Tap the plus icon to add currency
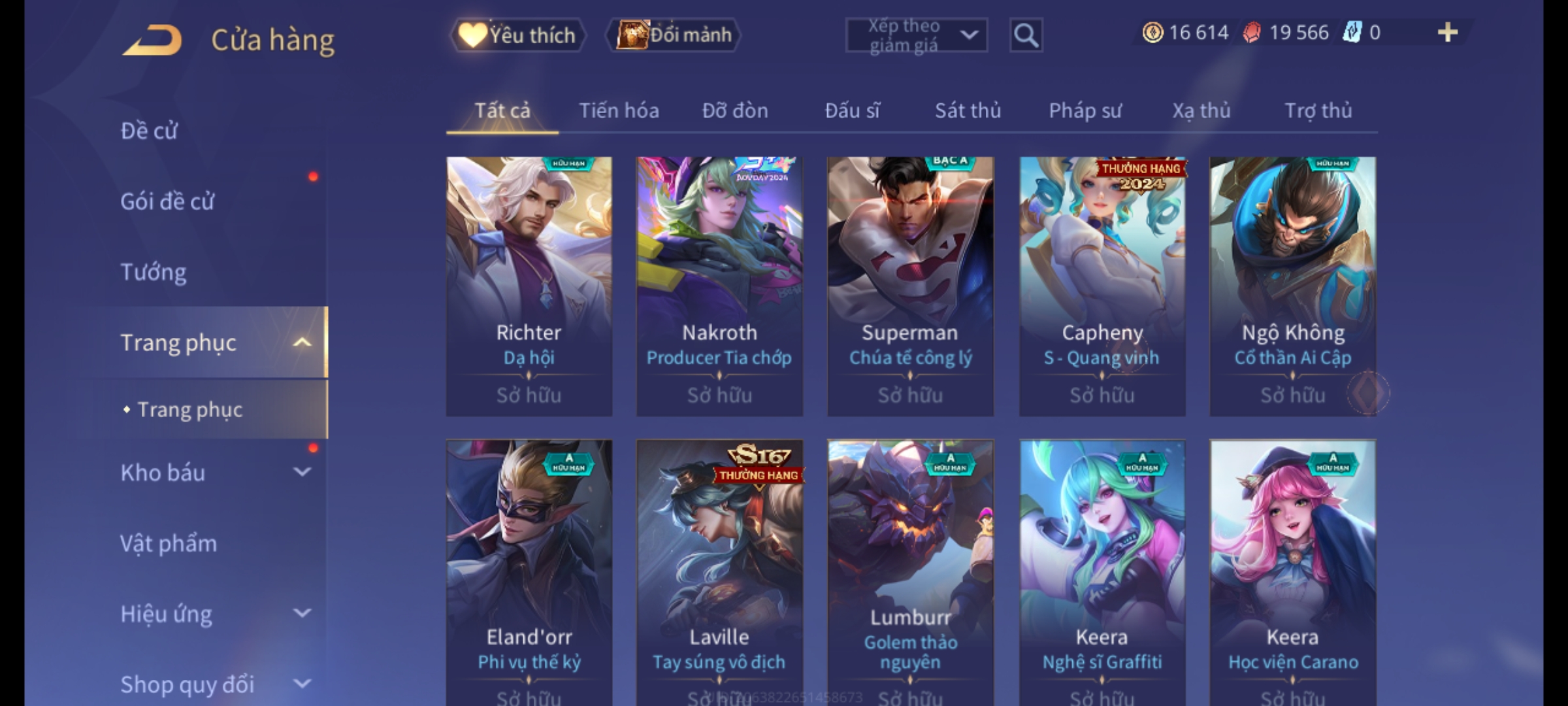Image resolution: width=1568 pixels, height=706 pixels. pos(1448,33)
